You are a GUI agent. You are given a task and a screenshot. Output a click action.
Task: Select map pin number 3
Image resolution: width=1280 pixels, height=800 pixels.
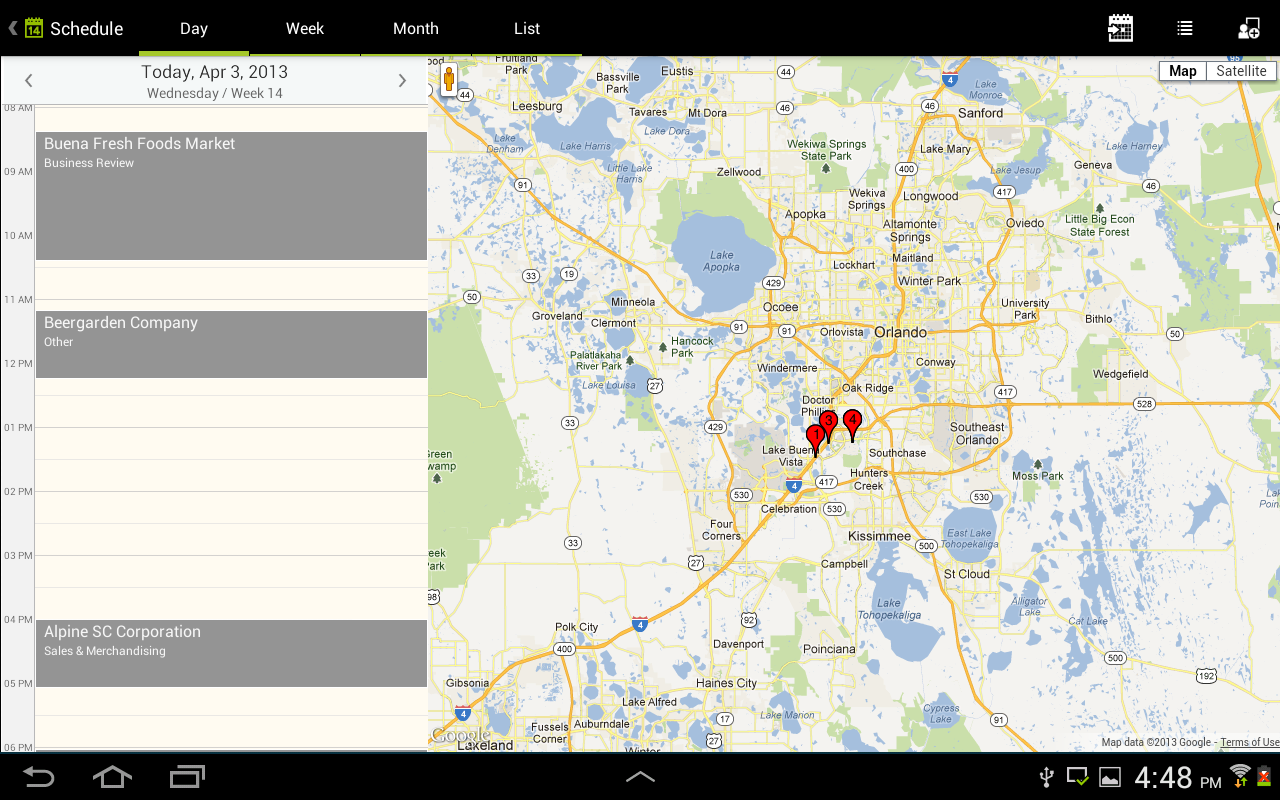[829, 424]
